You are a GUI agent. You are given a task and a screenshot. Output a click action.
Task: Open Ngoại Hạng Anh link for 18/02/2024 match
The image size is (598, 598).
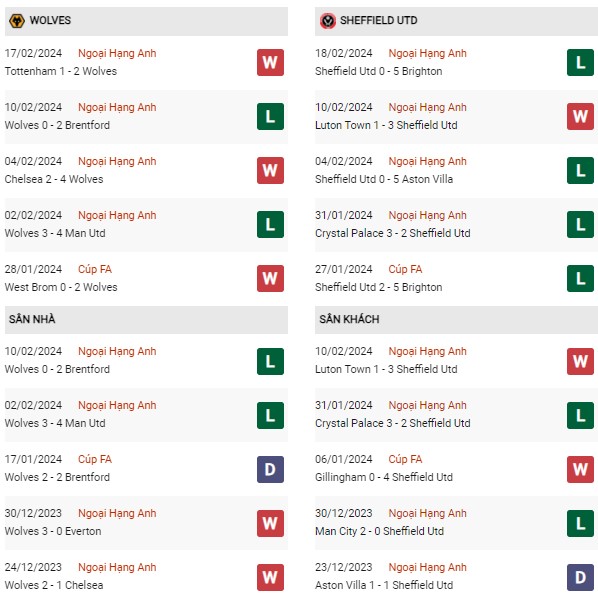tap(428, 53)
